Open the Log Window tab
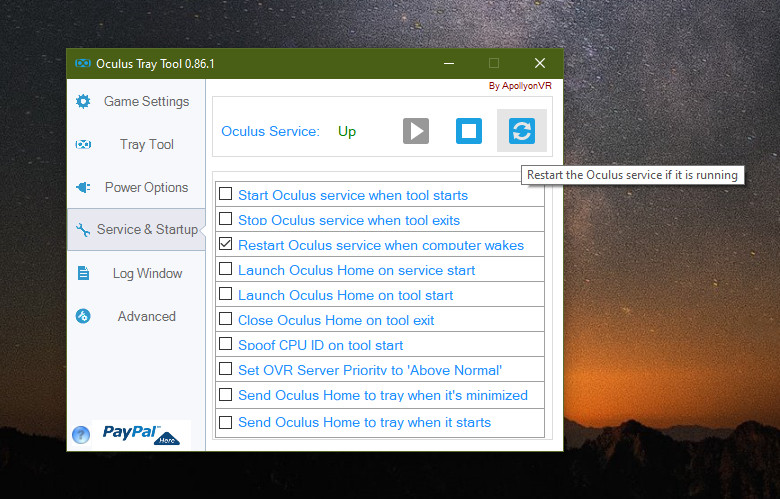This screenshot has width=780, height=499. (x=136, y=273)
